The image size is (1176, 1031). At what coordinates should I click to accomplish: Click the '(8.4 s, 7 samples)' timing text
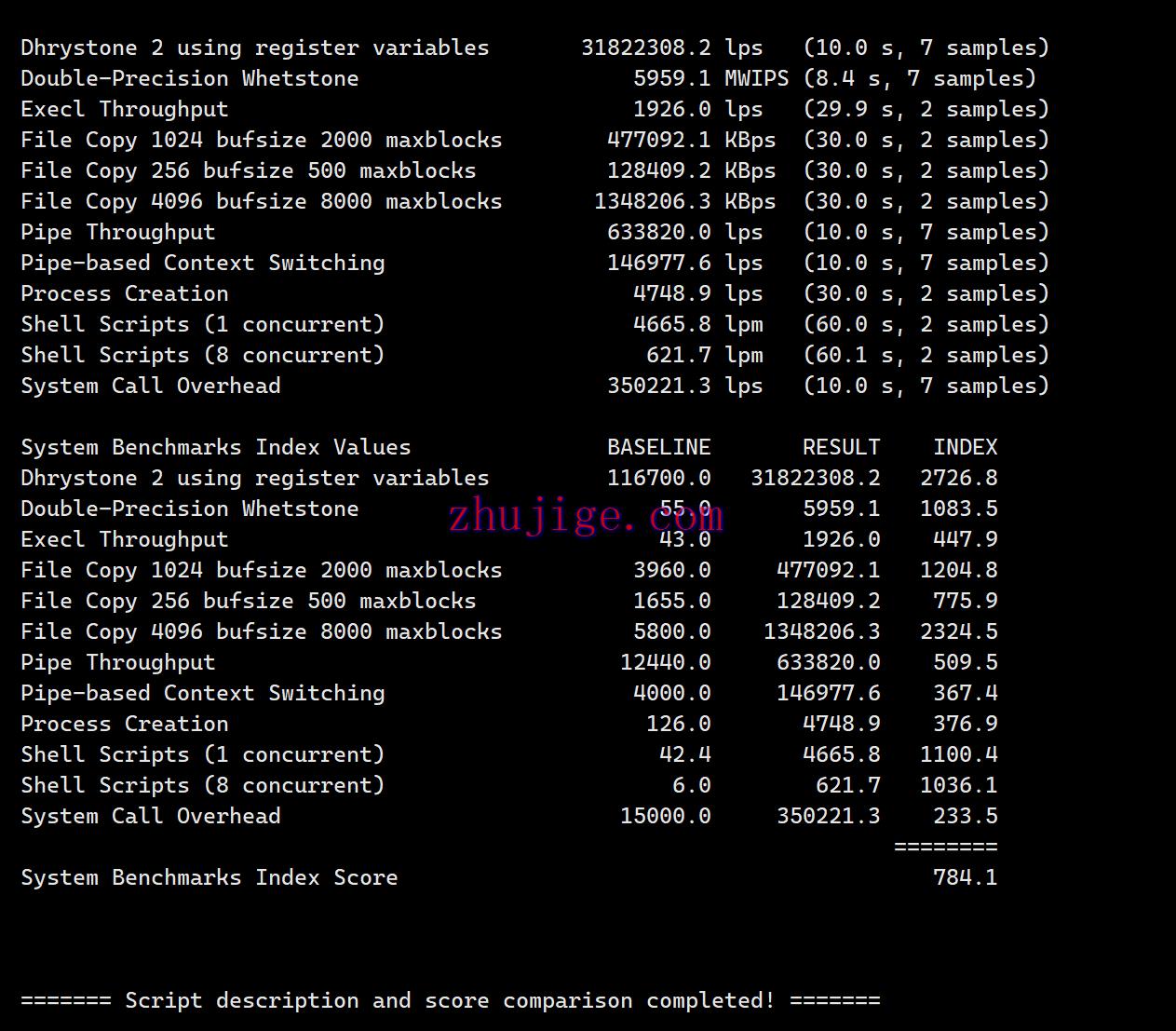click(919, 78)
